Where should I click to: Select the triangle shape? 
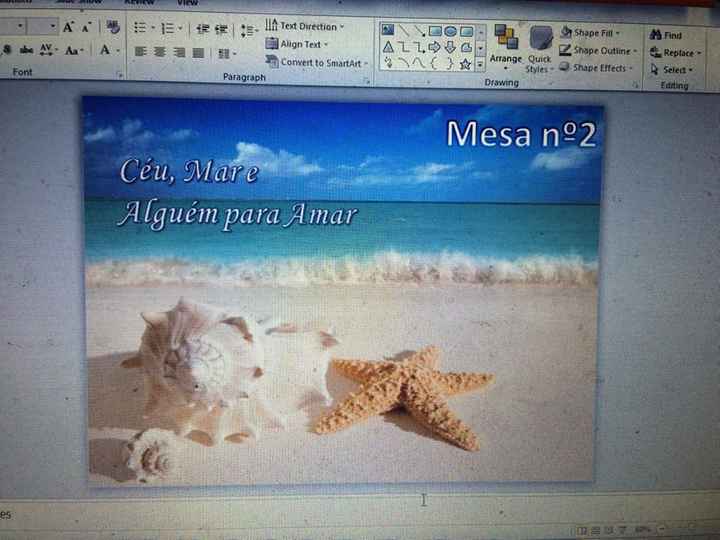point(388,46)
